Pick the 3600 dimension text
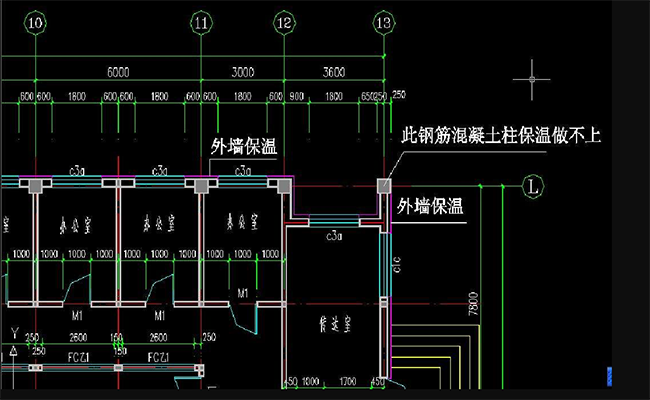The height and width of the screenshot is (400, 650). [331, 73]
